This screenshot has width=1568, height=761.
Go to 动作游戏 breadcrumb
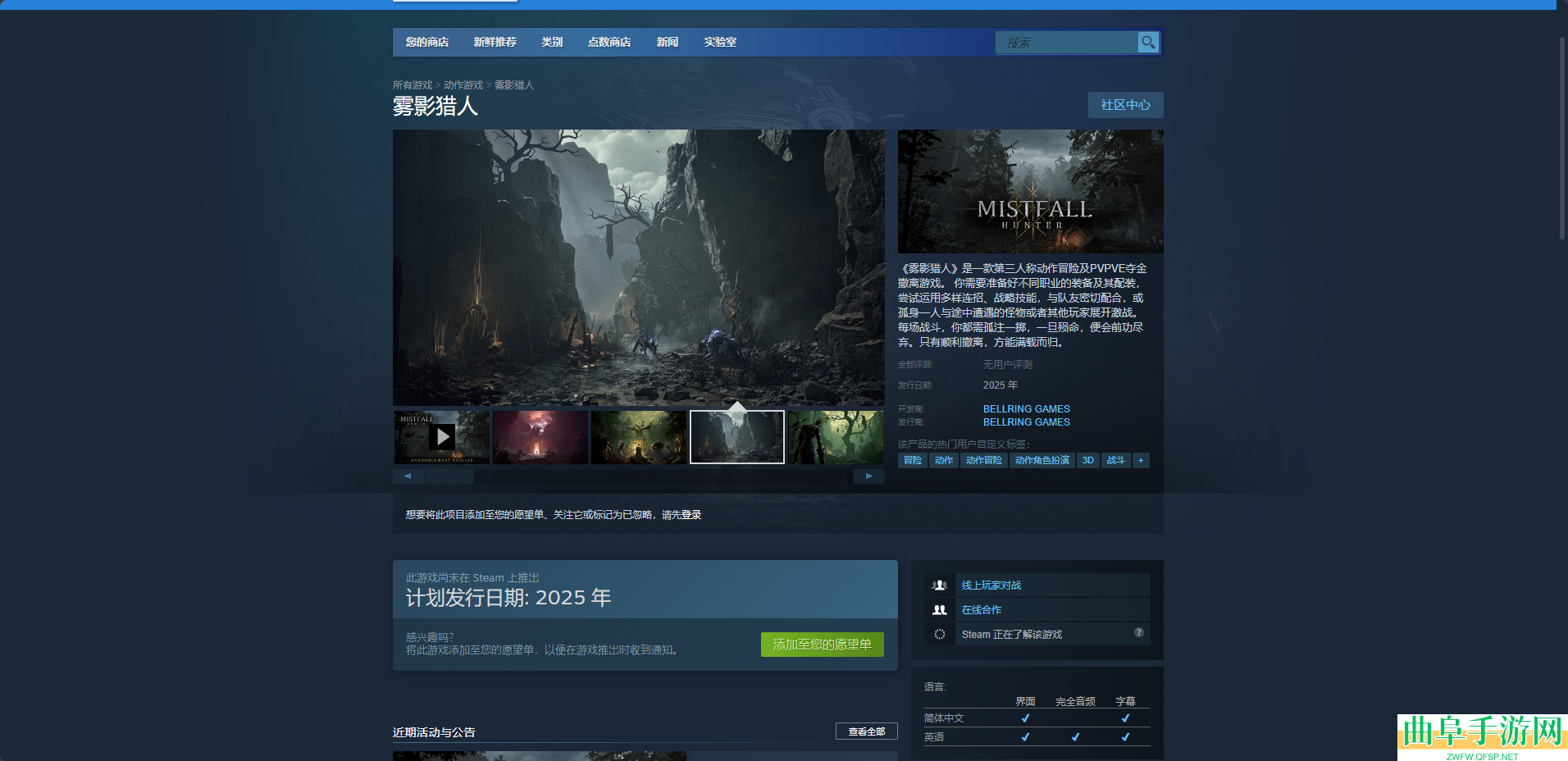point(463,85)
